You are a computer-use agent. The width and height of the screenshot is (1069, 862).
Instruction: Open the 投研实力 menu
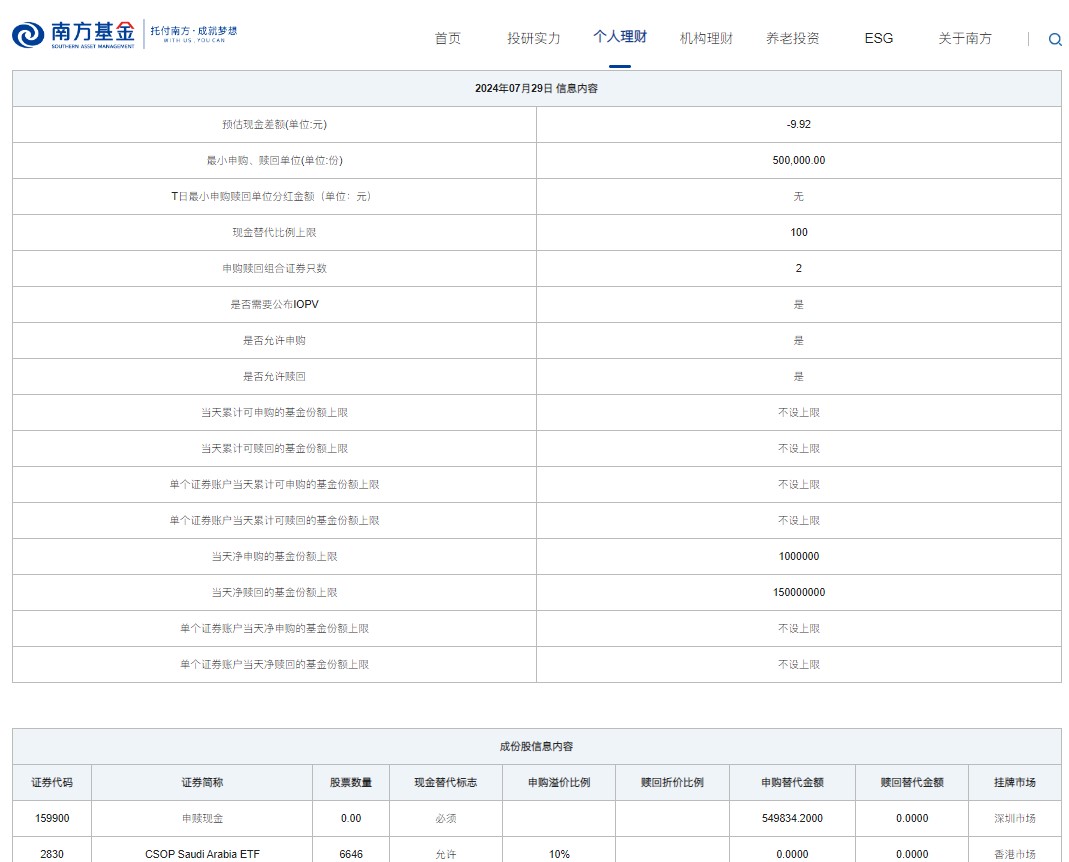tap(533, 39)
